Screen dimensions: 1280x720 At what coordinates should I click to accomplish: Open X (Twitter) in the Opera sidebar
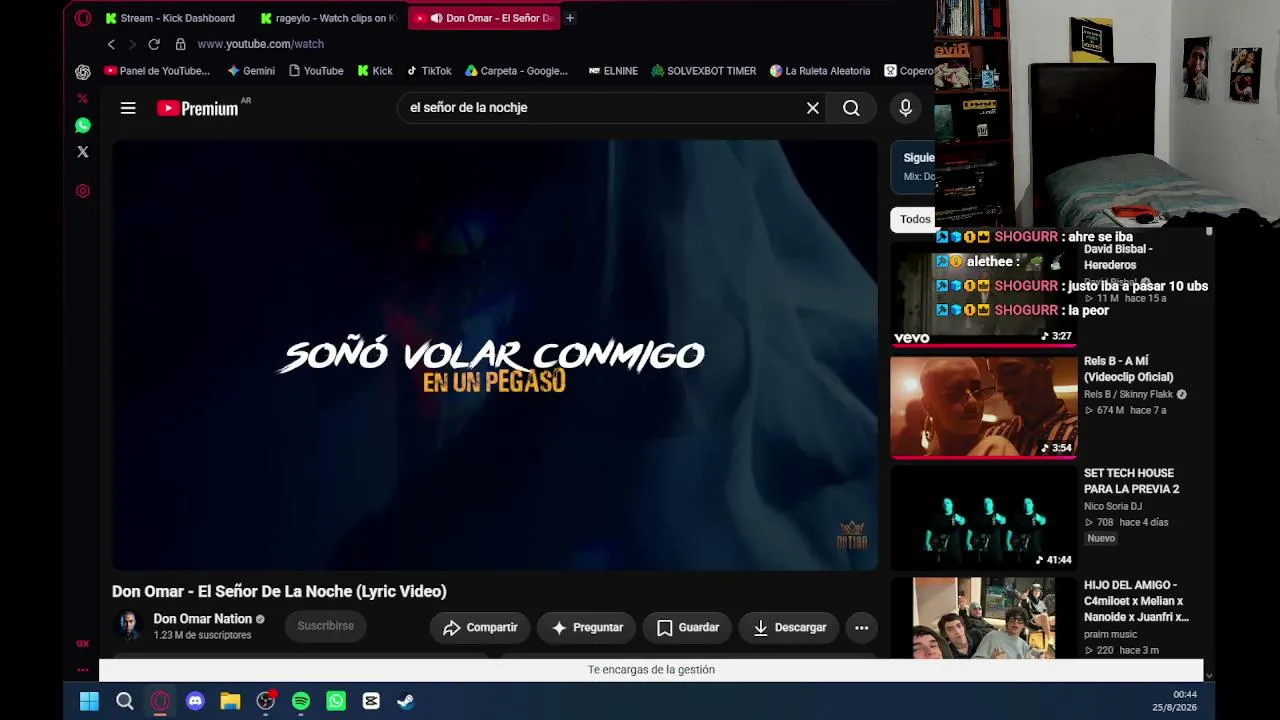point(83,152)
